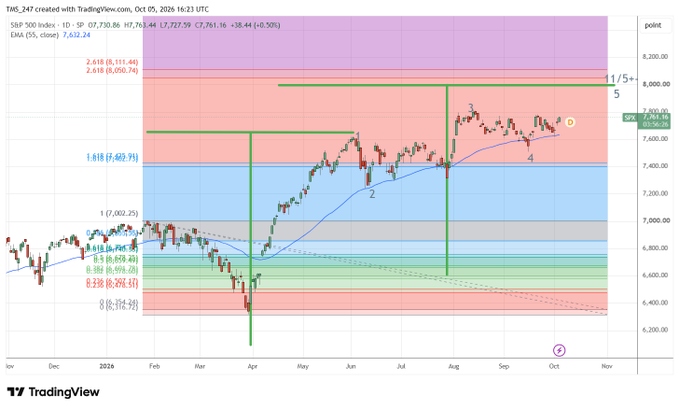Click the close price C7,761.16
The height and width of the screenshot is (409, 679).
coord(210,25)
